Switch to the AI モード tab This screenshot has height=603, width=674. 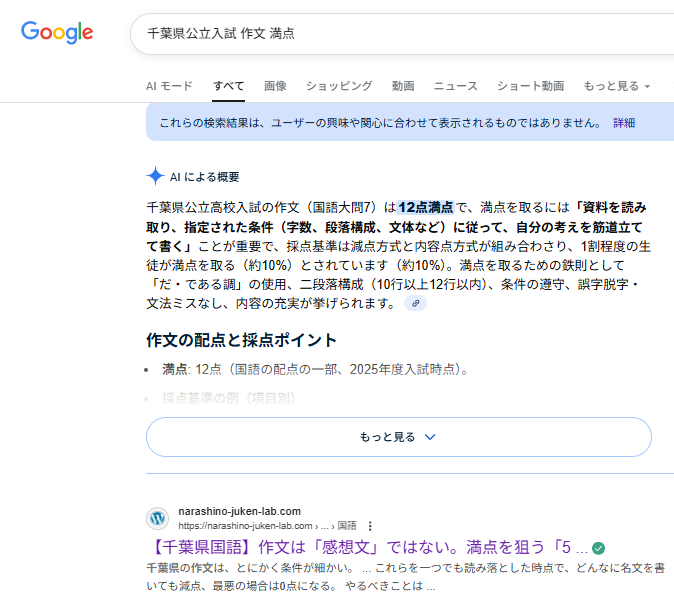(x=169, y=86)
